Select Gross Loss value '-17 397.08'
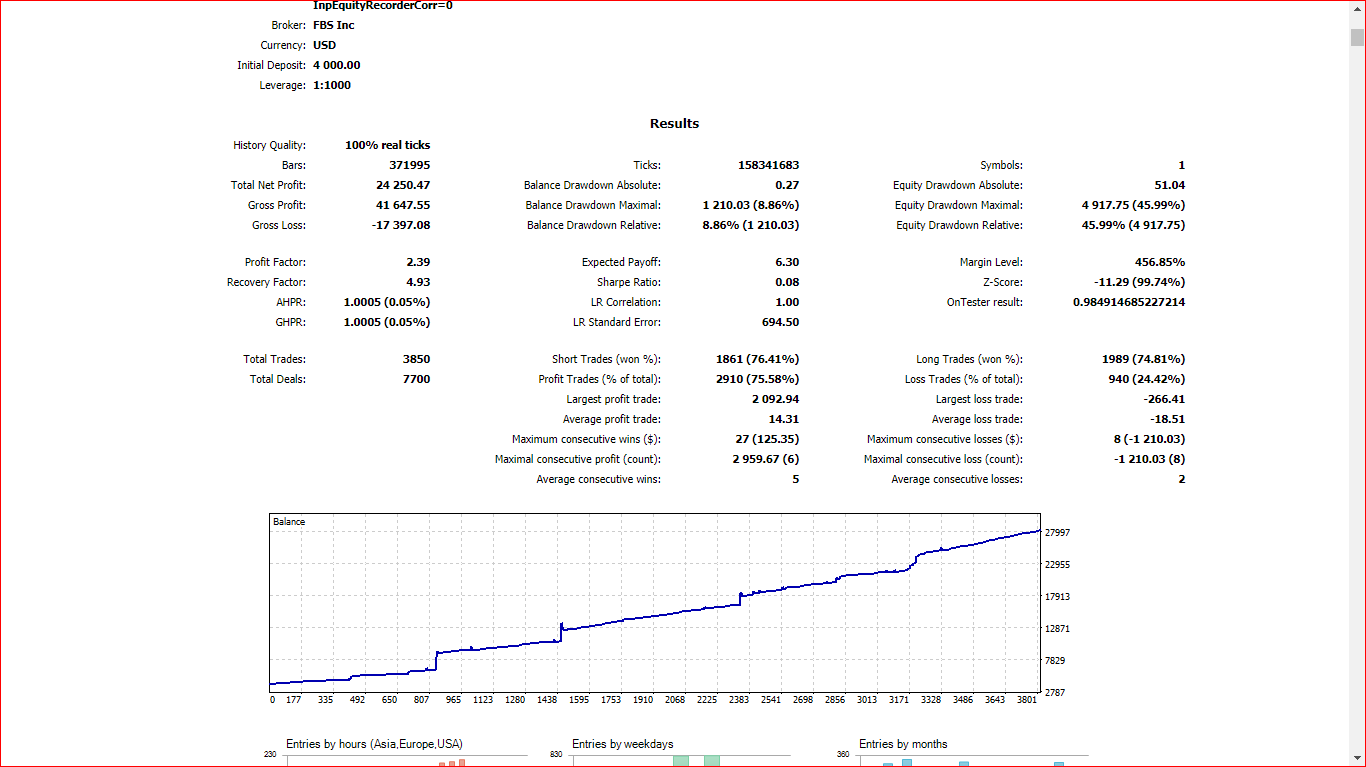Viewport: 1366px width, 767px height. [x=402, y=225]
